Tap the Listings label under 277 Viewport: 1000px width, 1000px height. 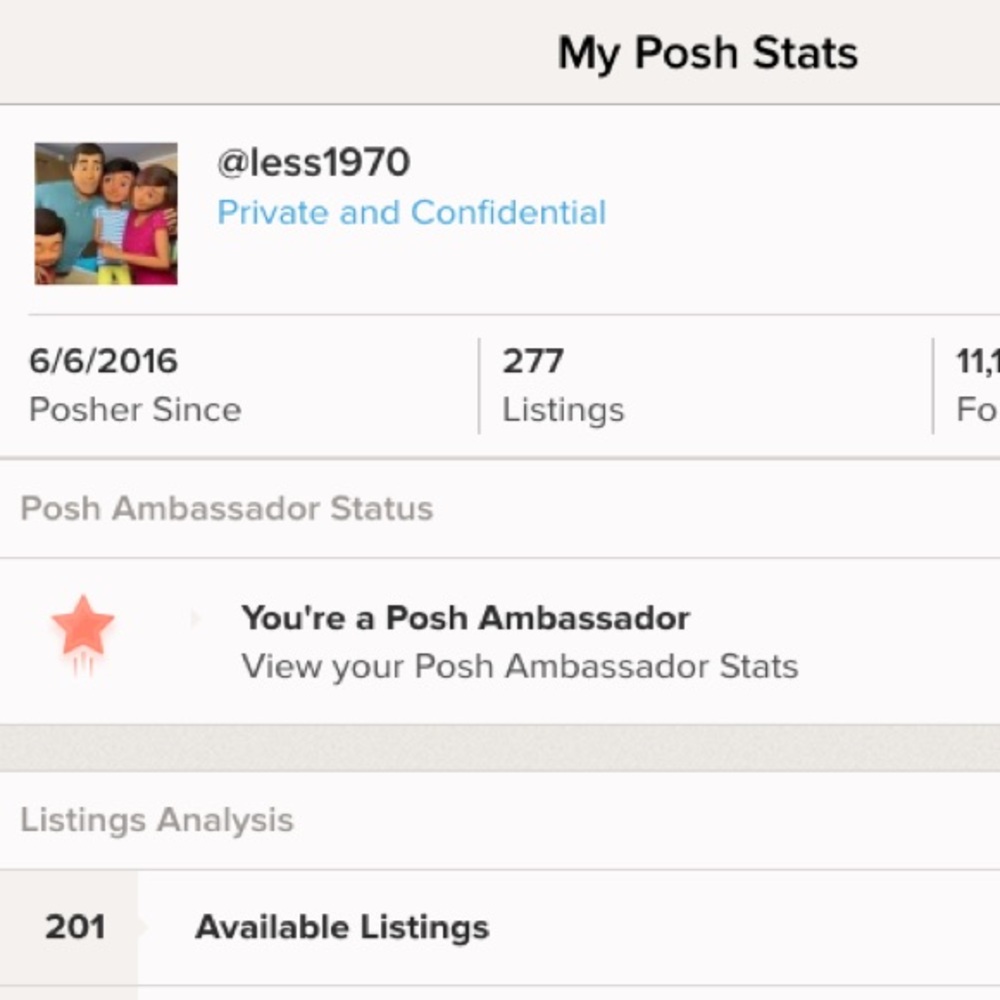pos(563,410)
